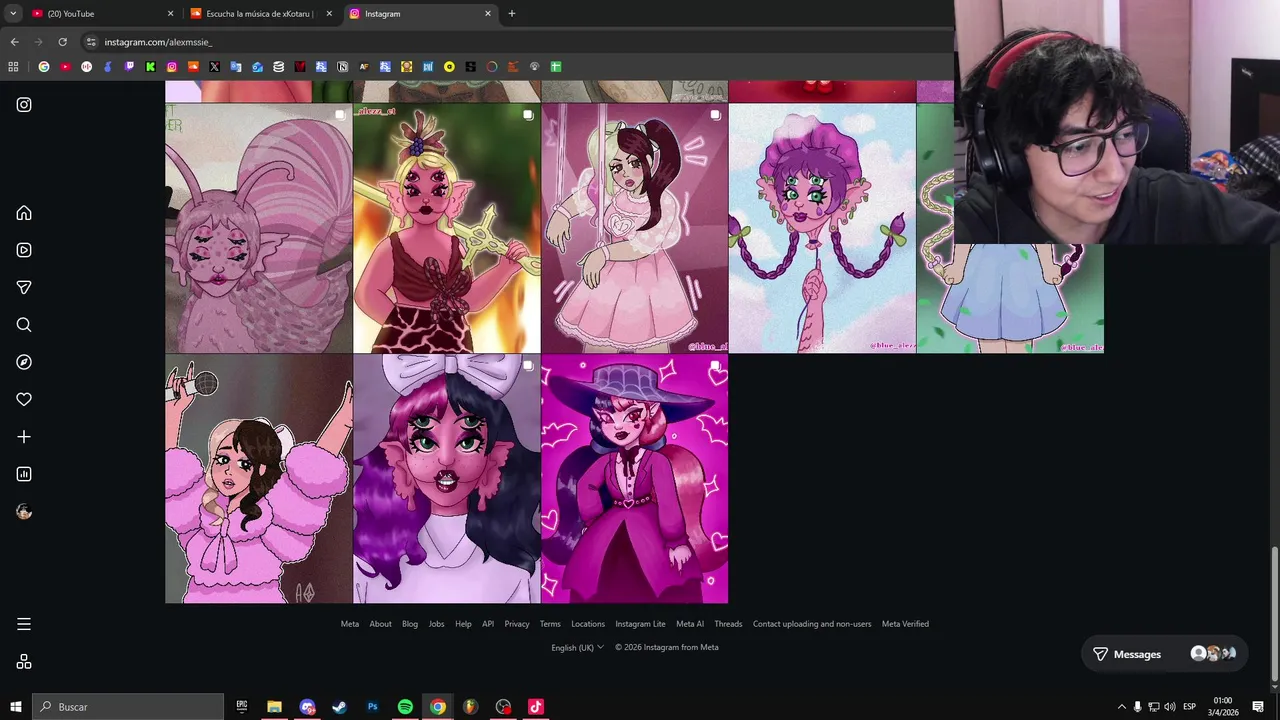Open the Meta Verified footer link
The width and height of the screenshot is (1280, 720).
(905, 624)
